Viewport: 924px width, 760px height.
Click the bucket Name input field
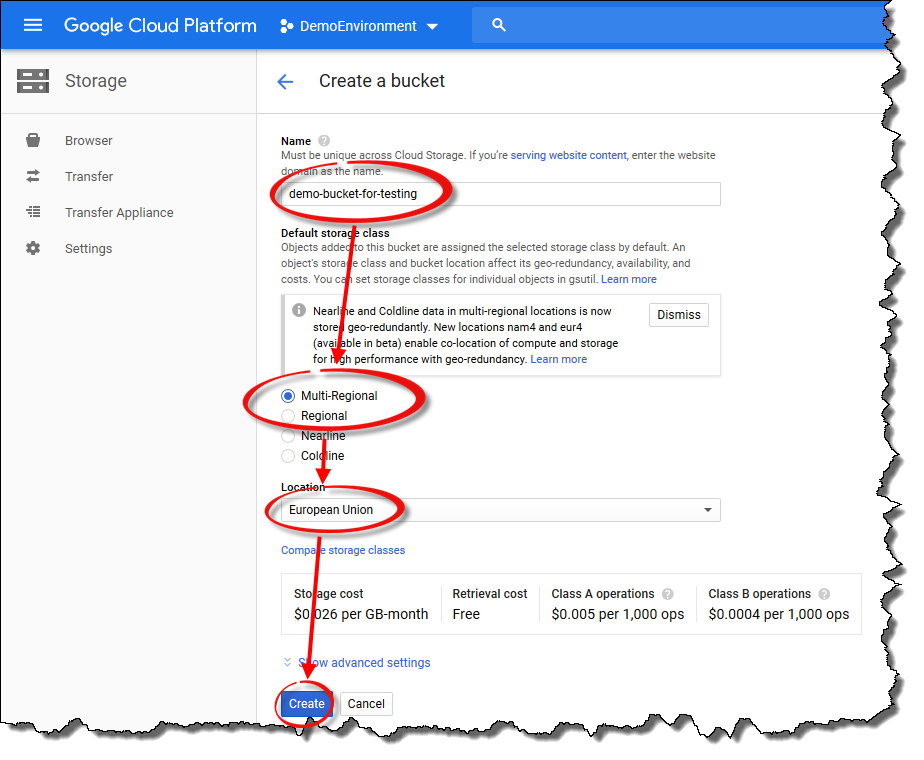click(x=500, y=194)
